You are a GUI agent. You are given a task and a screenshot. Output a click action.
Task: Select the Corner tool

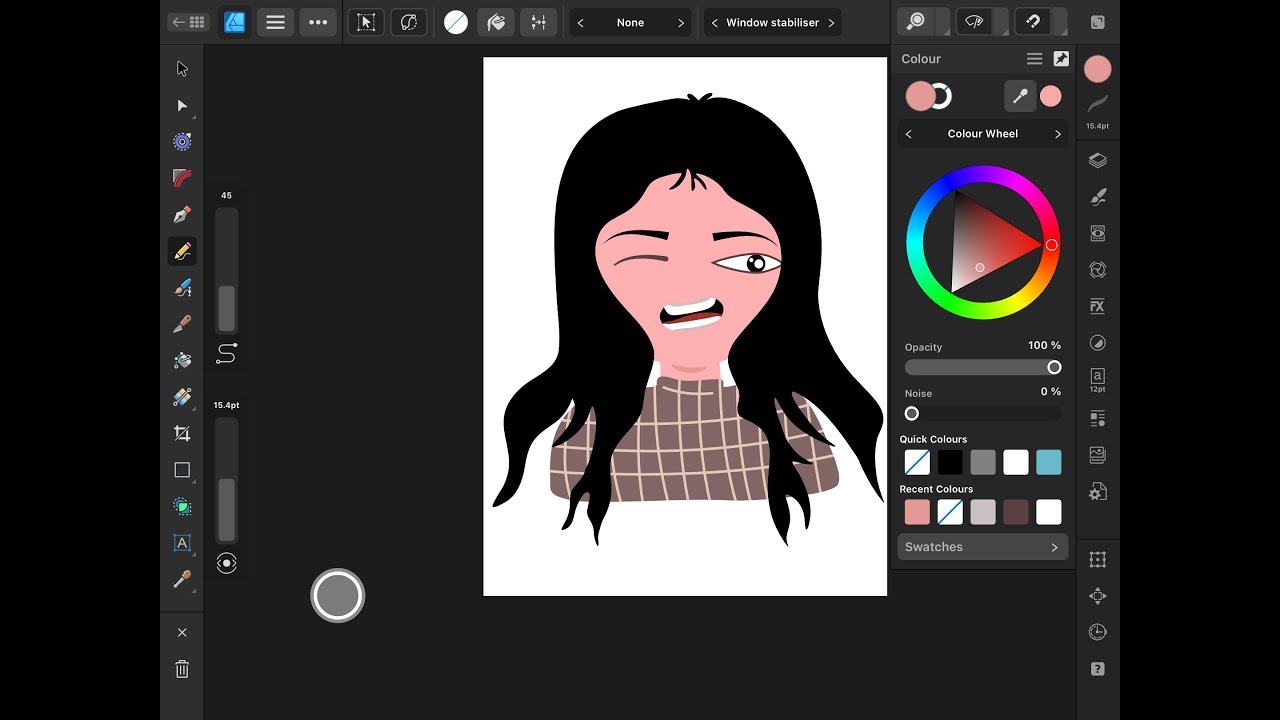pos(182,178)
